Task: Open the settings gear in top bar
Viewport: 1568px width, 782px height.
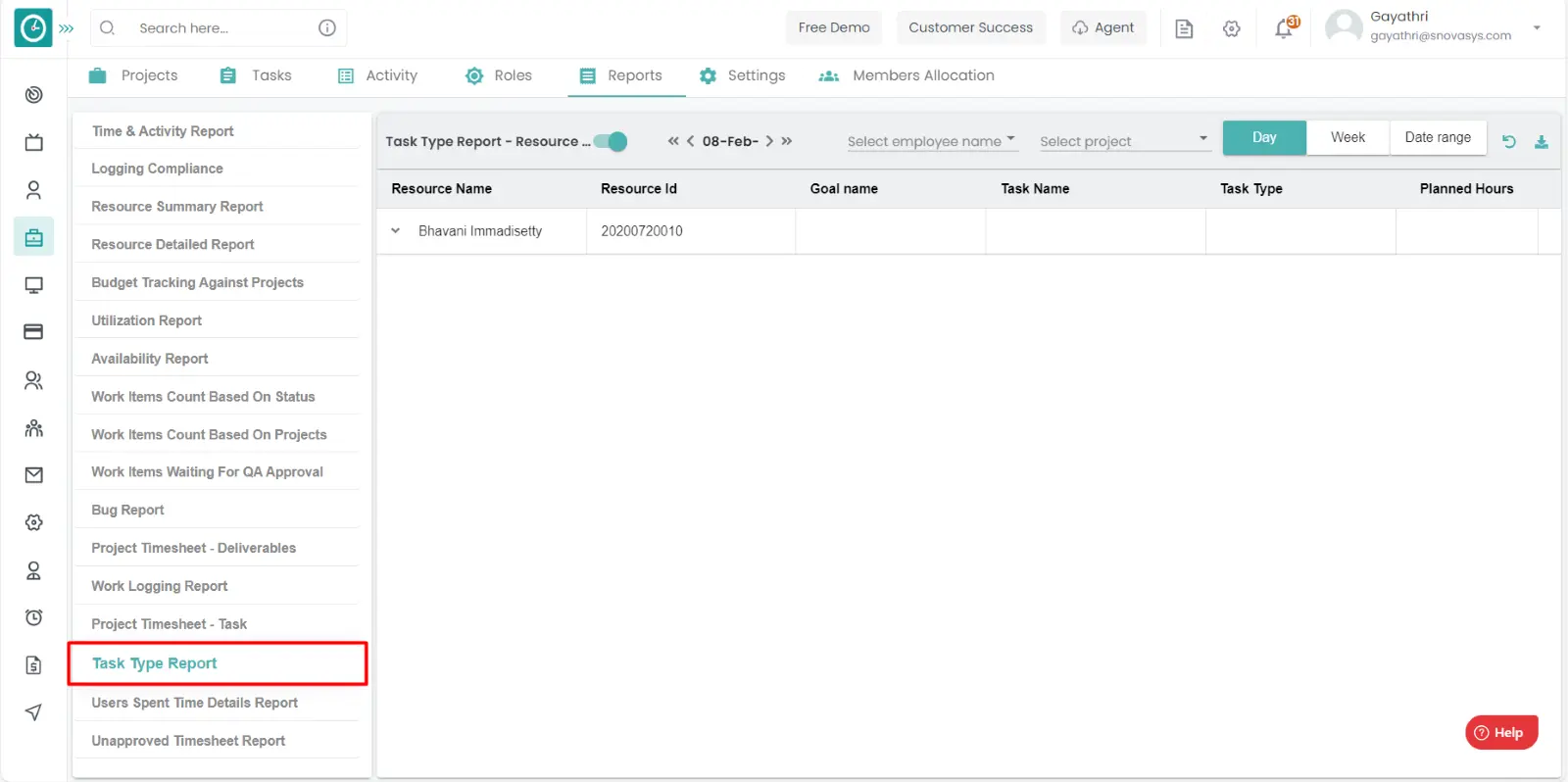Action: pos(1232,29)
